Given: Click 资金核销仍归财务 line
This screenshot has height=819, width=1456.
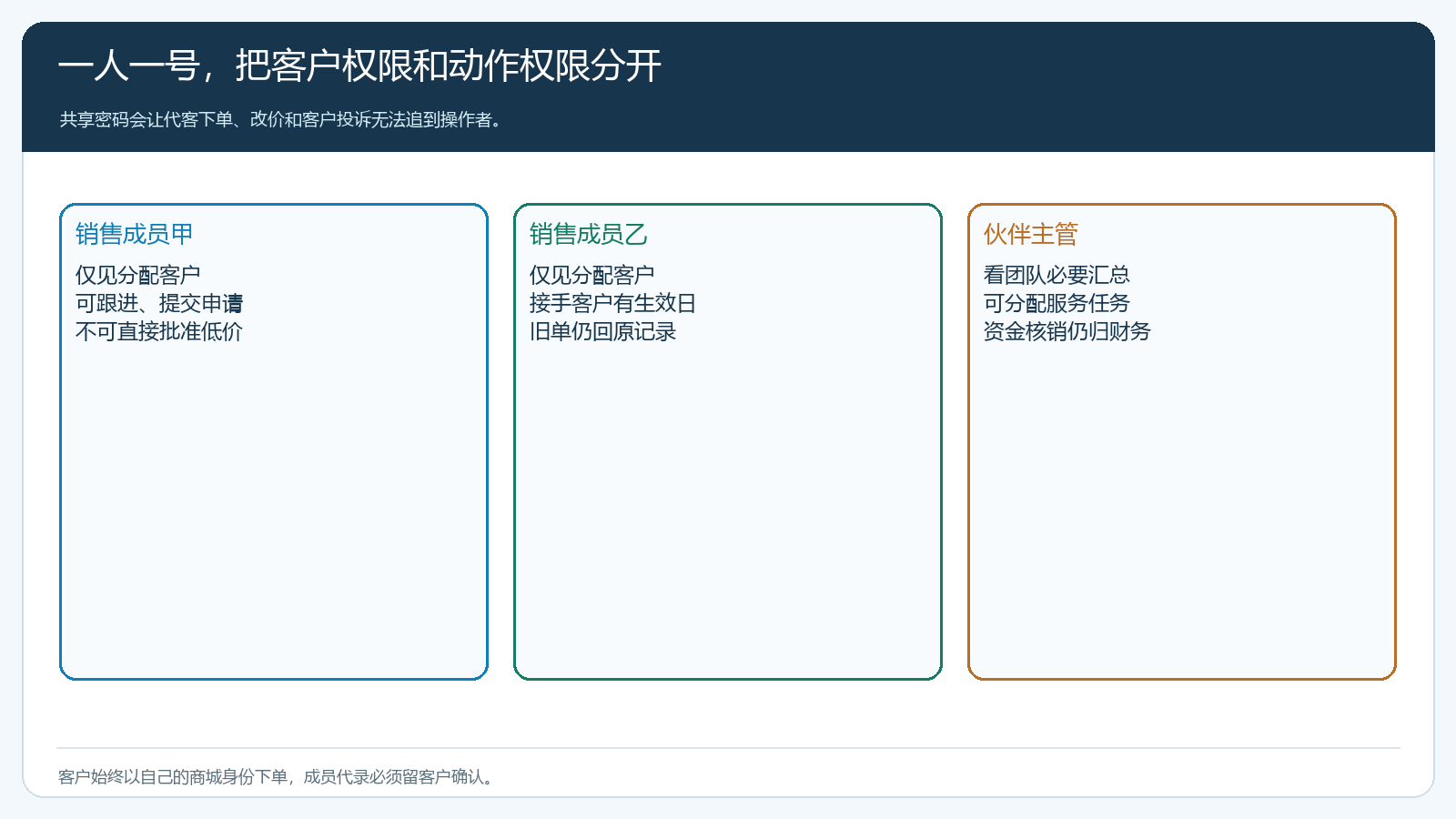Looking at the screenshot, I should coord(1067,331).
